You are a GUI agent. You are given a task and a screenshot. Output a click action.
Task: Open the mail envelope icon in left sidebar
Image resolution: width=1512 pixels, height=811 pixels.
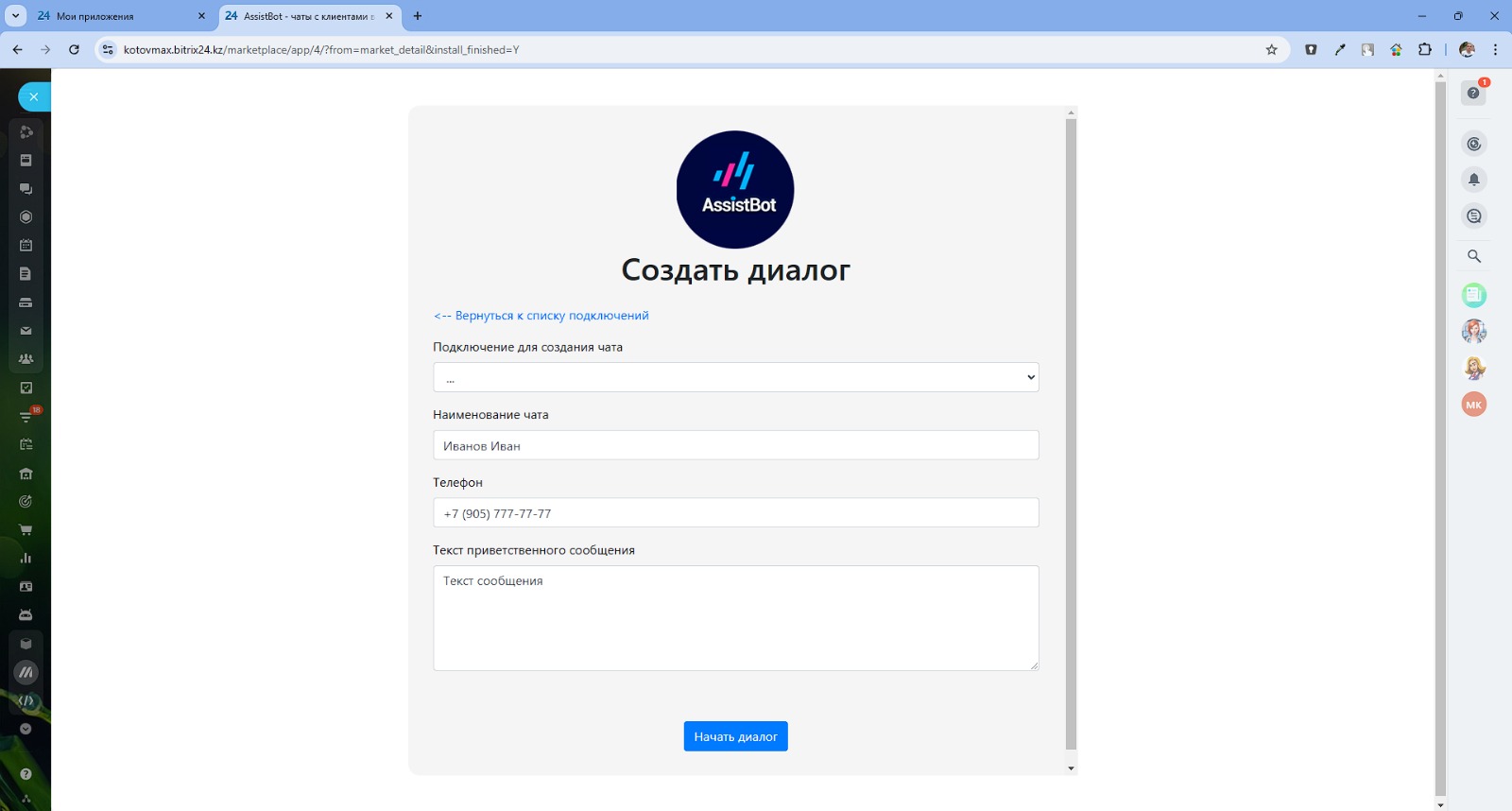point(26,331)
